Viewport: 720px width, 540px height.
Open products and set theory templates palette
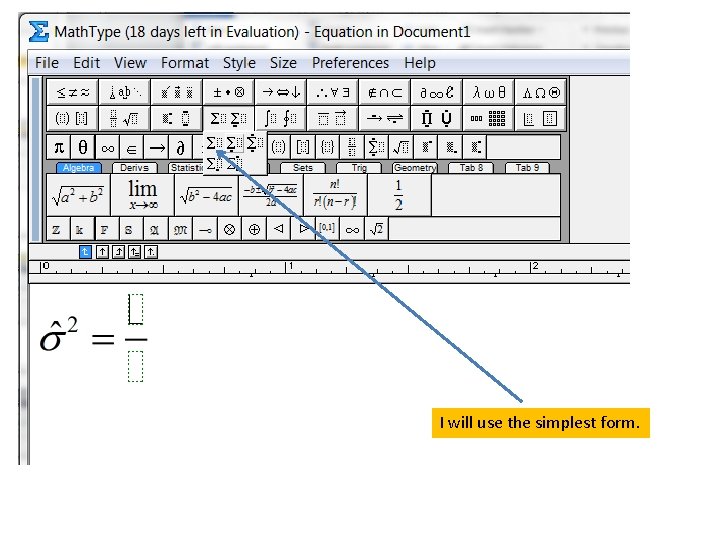pyautogui.click(x=436, y=118)
